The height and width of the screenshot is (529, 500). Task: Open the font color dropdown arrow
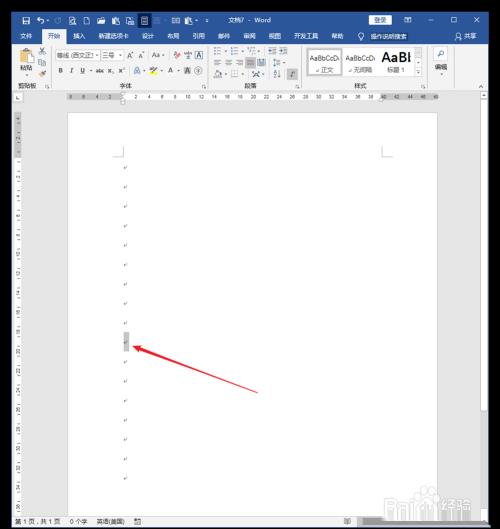[178, 71]
